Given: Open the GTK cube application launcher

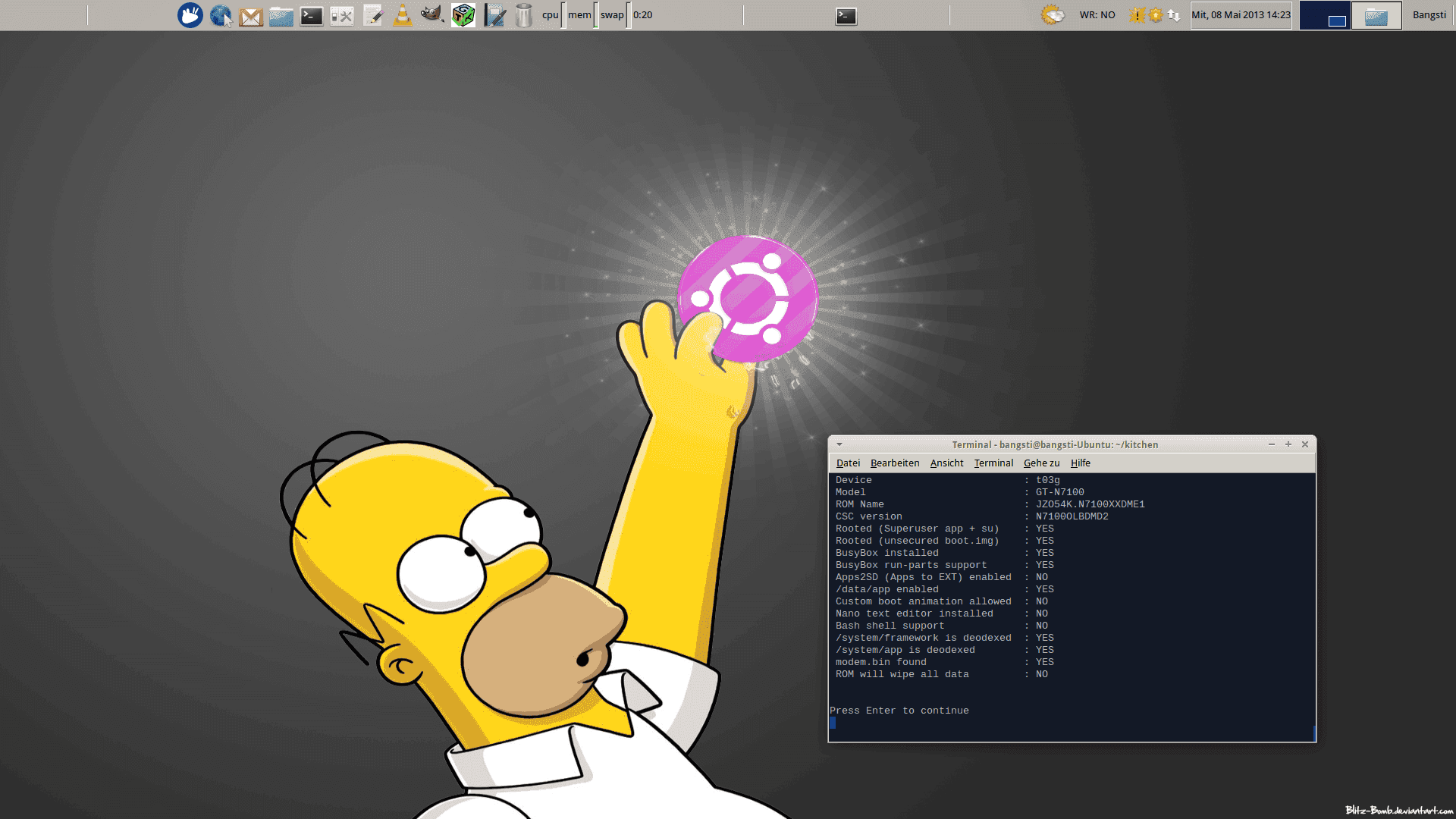Looking at the screenshot, I should pyautogui.click(x=463, y=15).
